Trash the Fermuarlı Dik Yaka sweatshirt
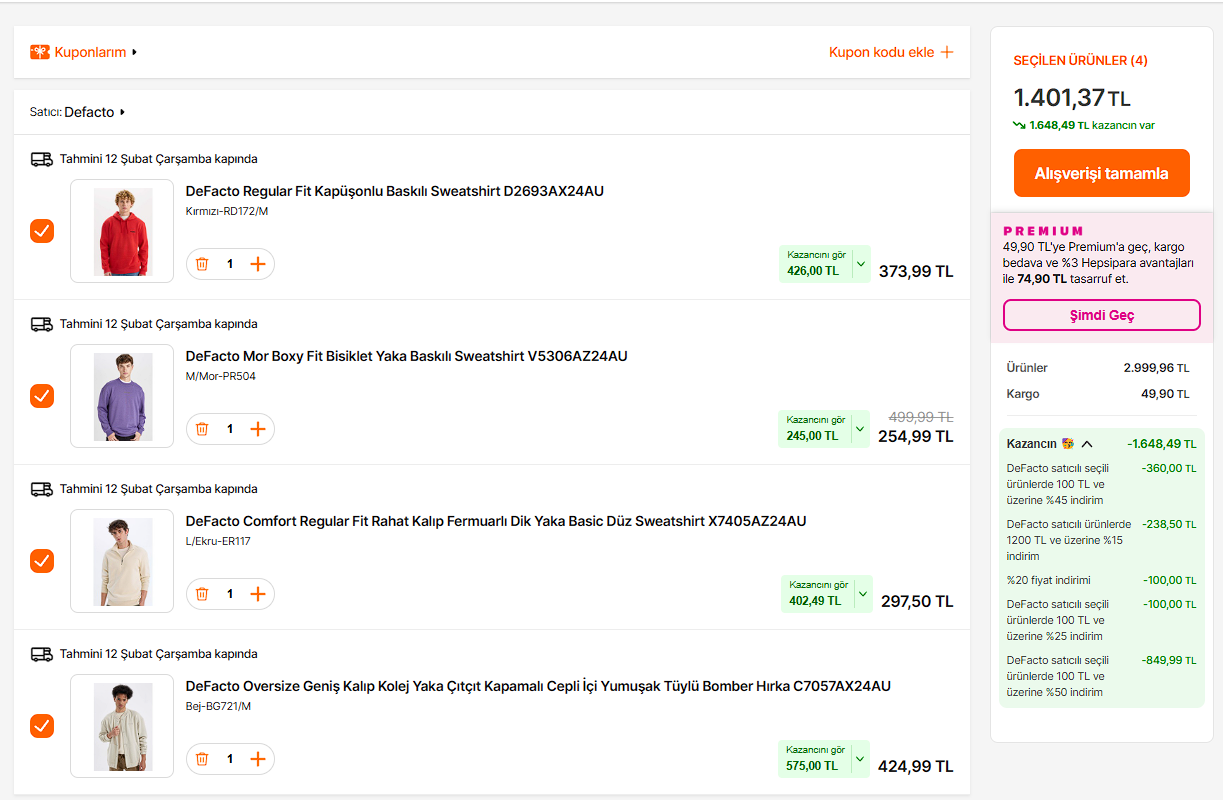 tap(202, 594)
